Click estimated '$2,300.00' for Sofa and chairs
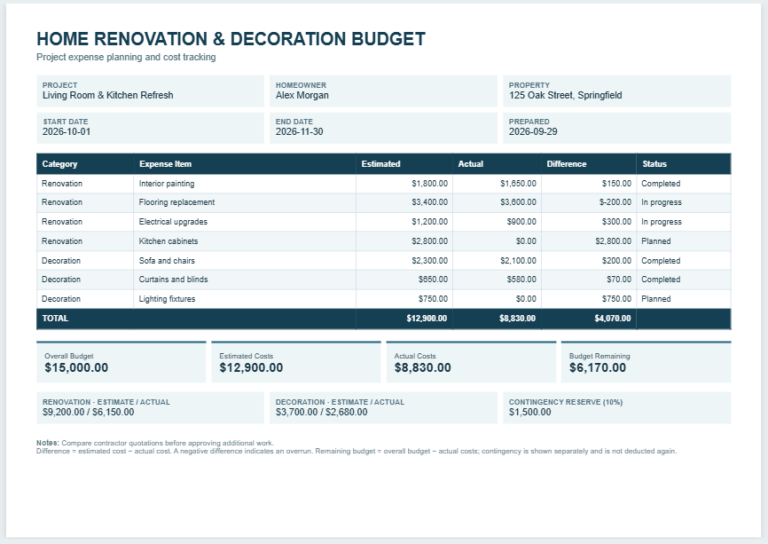 [x=430, y=261]
